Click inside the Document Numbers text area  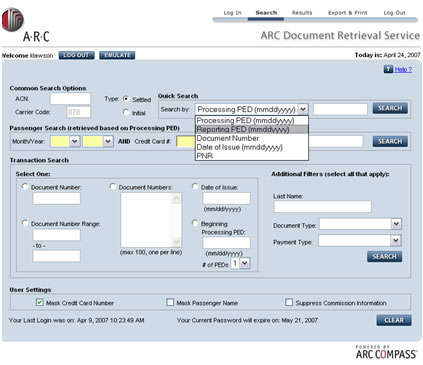click(x=147, y=220)
